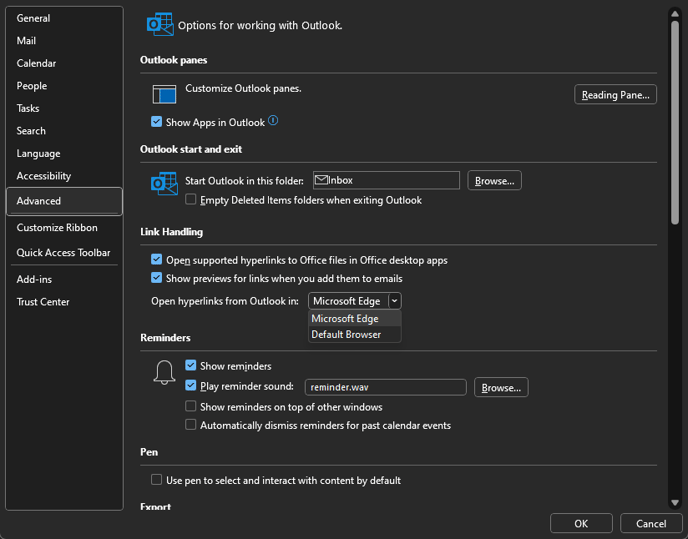
Task: Click the reminder bell icon
Action: pyautogui.click(x=164, y=372)
